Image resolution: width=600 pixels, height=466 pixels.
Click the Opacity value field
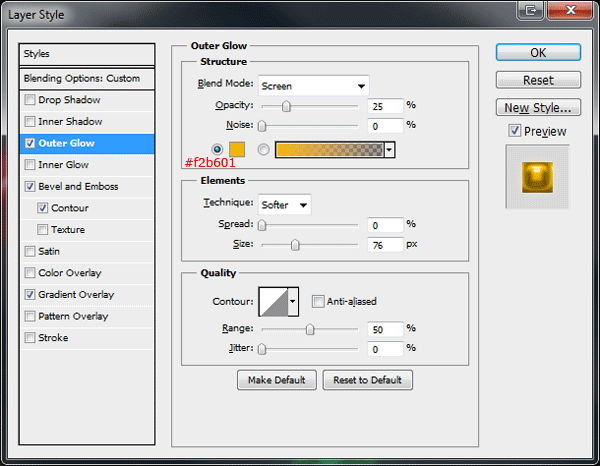[385, 106]
